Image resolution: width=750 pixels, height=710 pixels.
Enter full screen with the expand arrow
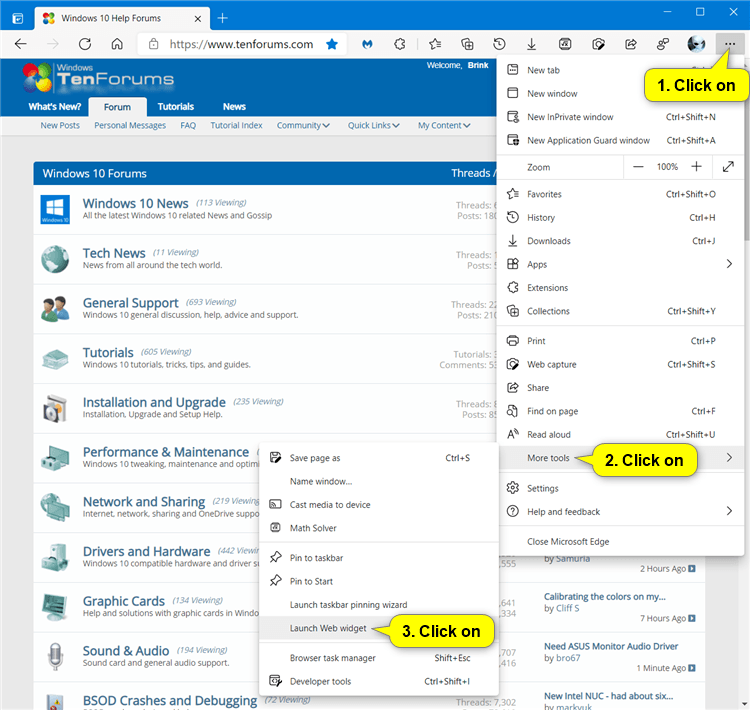pos(728,167)
